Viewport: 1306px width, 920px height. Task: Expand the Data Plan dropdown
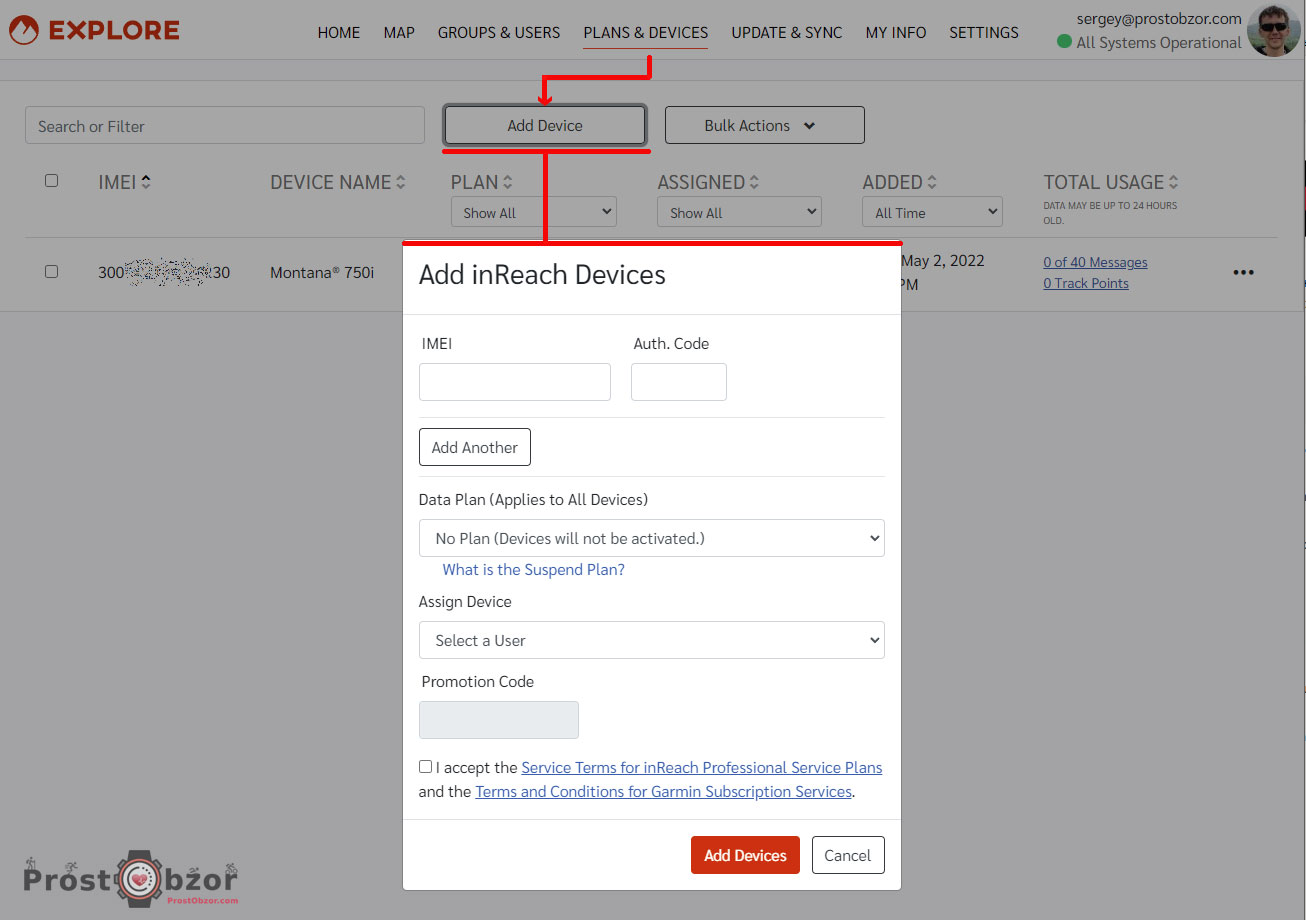click(651, 538)
